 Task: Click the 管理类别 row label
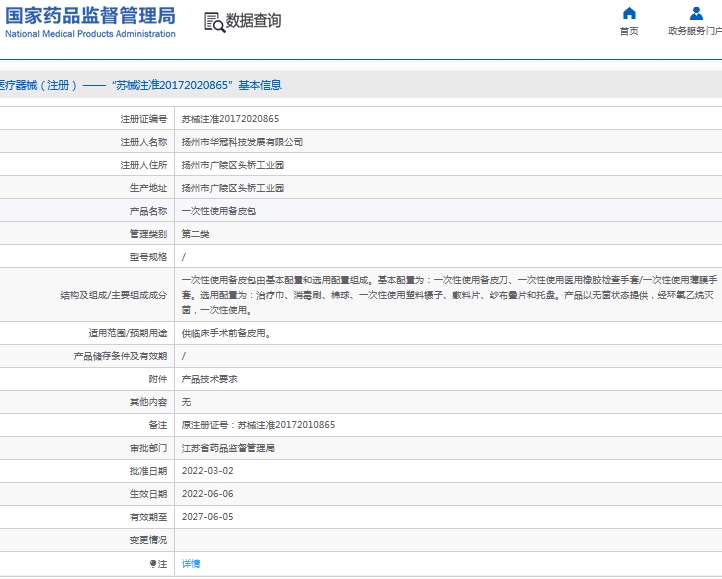(x=148, y=234)
